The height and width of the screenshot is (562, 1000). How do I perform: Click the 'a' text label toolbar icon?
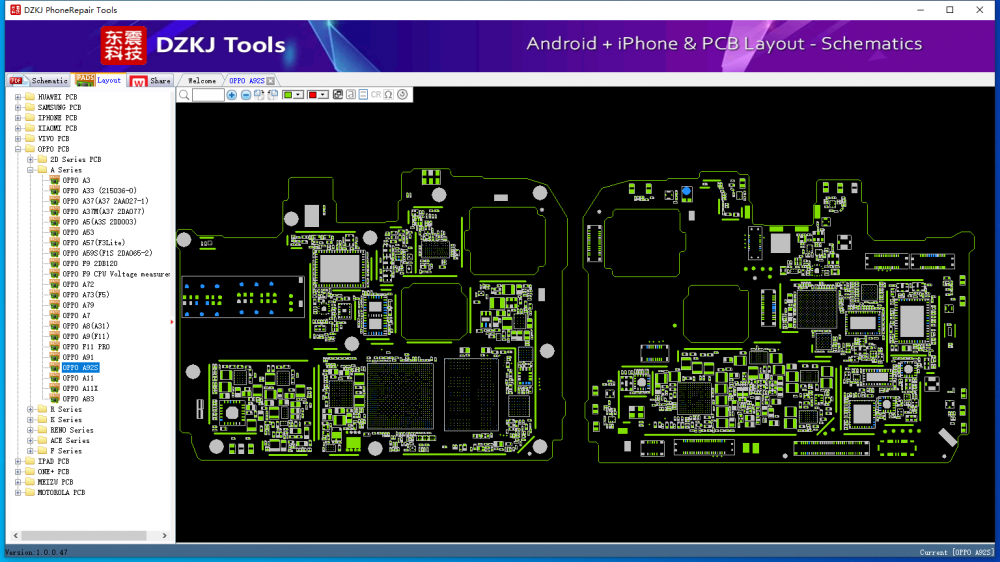(x=351, y=95)
